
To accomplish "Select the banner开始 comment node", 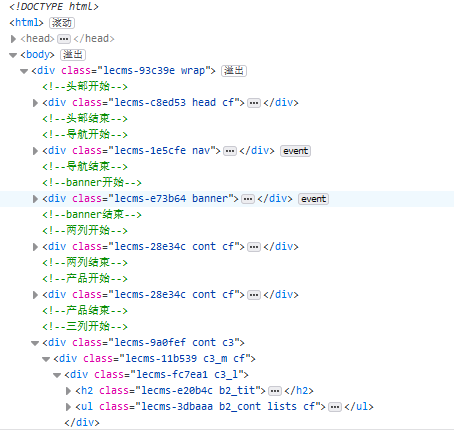I will click(x=92, y=183).
